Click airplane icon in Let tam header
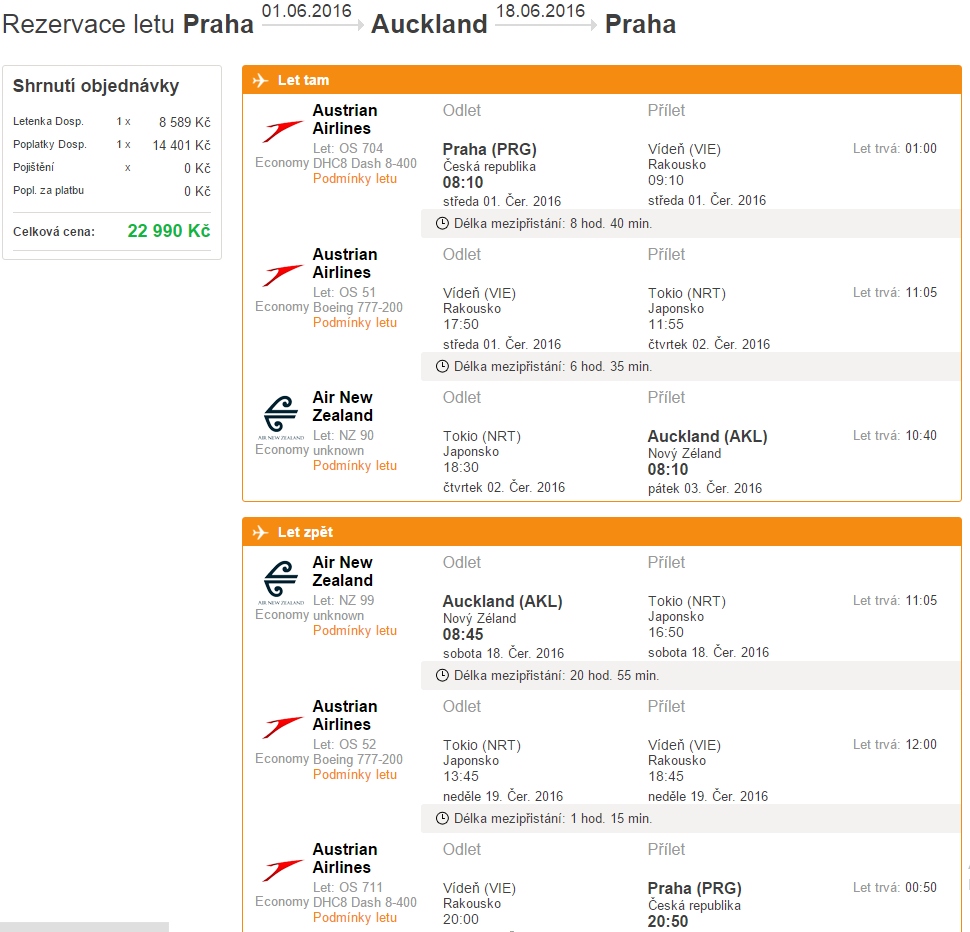This screenshot has height=932, width=970. tap(260, 80)
